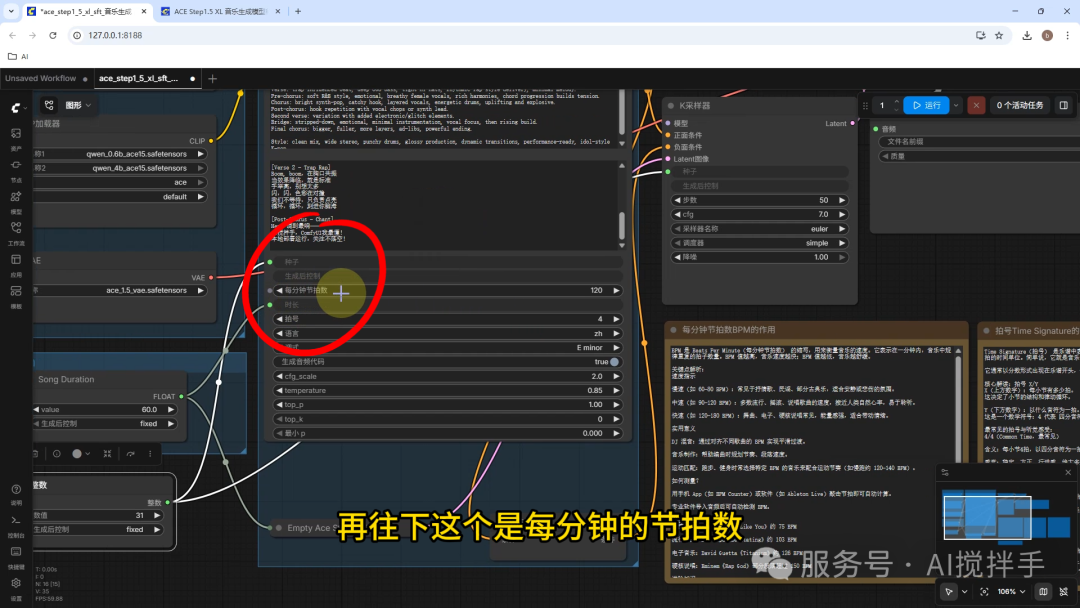Add a new workflow tab with plus
This screenshot has height=608, width=1080.
pyautogui.click(x=212, y=78)
